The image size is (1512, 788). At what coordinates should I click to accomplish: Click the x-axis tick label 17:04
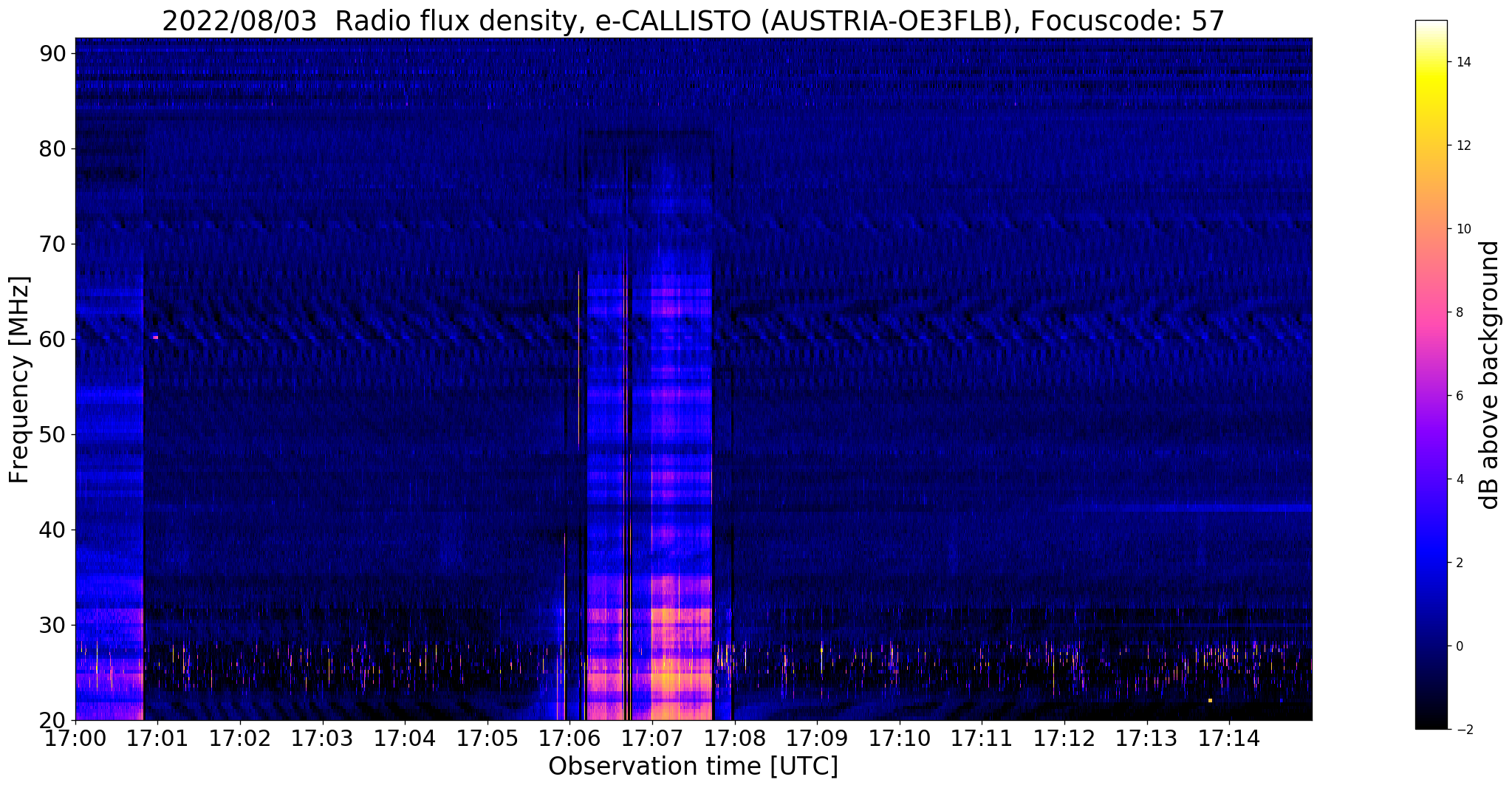405,738
